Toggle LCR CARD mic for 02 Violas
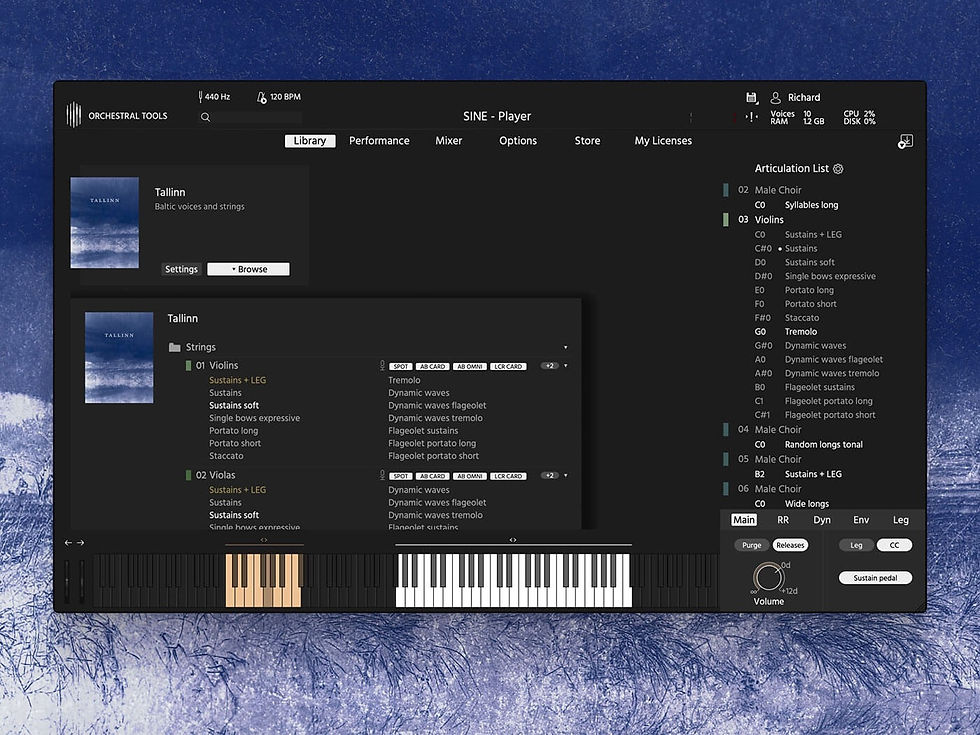Image resolution: width=980 pixels, height=735 pixels. (508, 476)
